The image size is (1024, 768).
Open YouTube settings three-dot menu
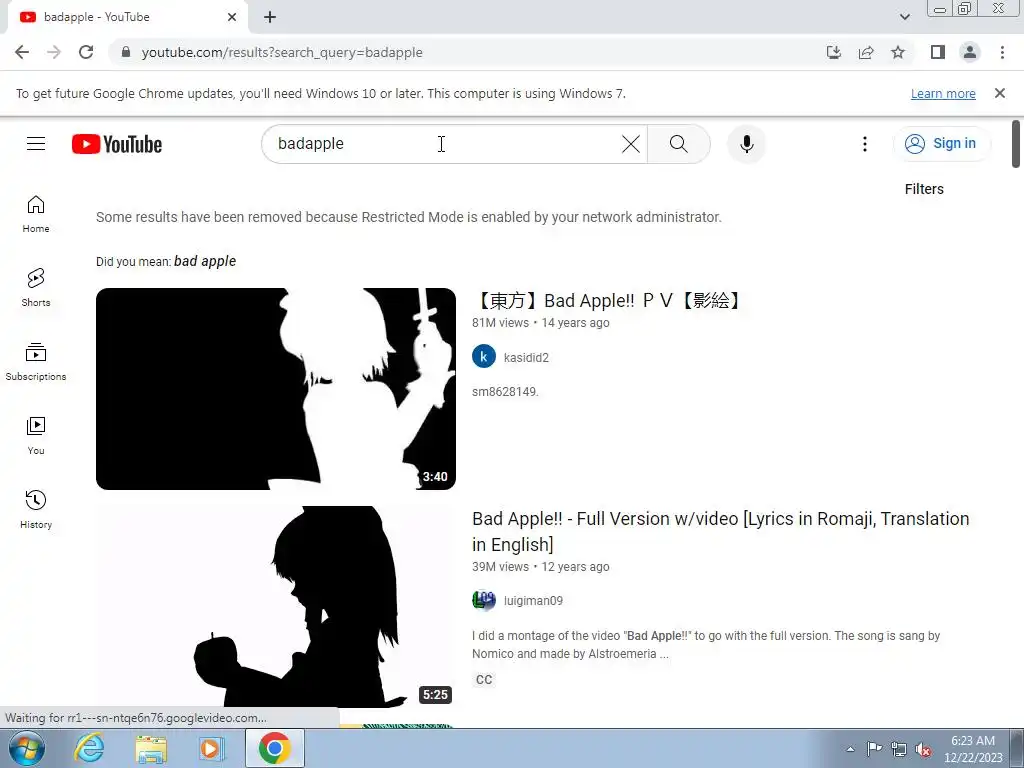865,144
